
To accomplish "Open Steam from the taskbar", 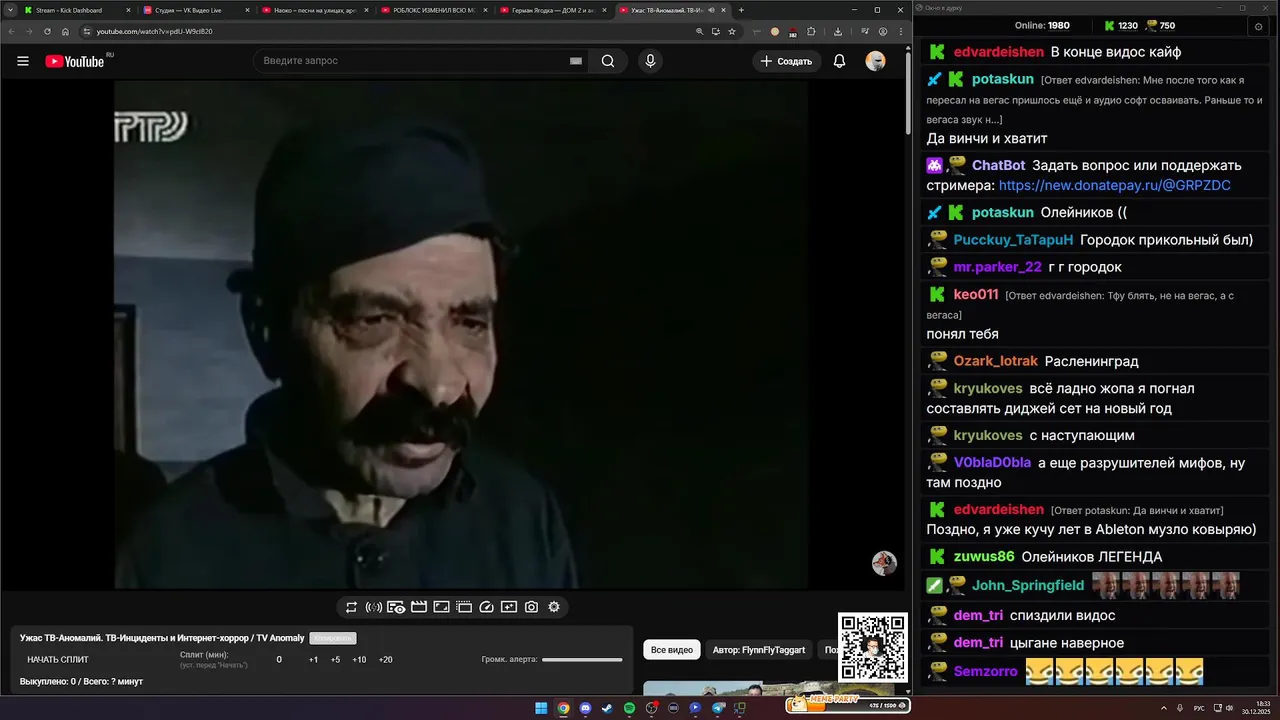I will tap(607, 708).
